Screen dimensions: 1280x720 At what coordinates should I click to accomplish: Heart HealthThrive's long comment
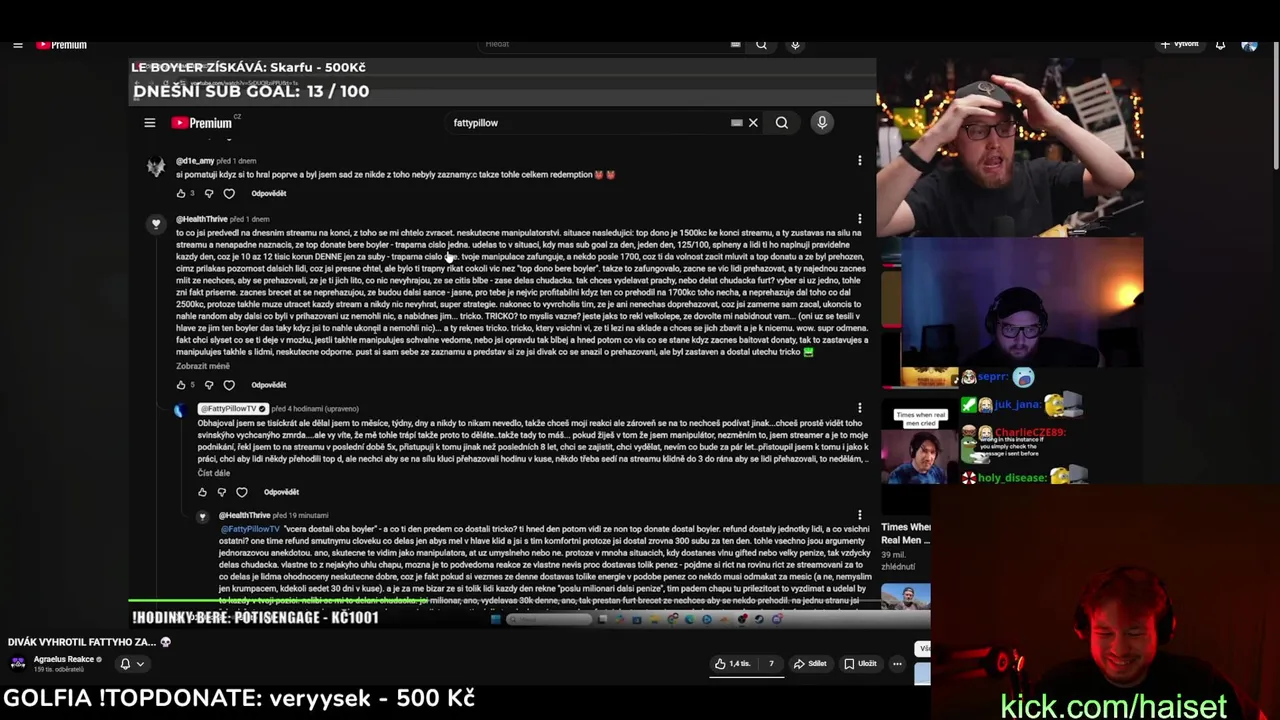point(229,385)
